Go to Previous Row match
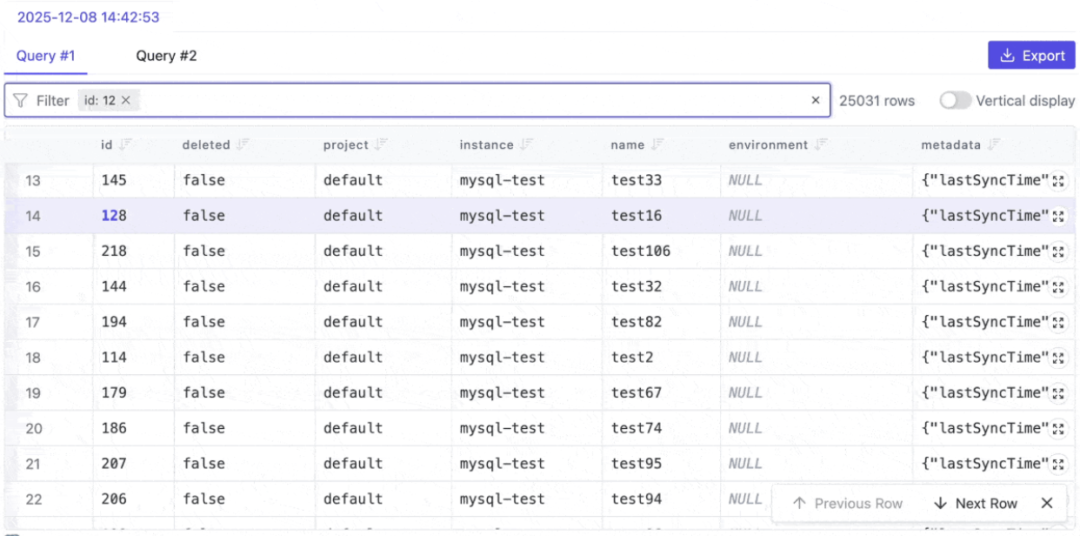Viewport: 1080px width, 536px height. pos(847,504)
